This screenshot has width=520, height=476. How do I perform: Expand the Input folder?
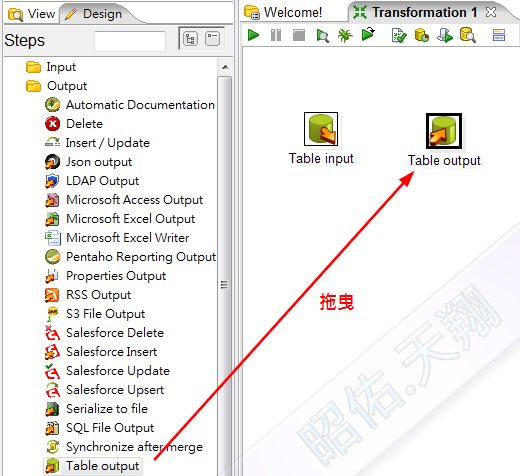click(x=51, y=67)
